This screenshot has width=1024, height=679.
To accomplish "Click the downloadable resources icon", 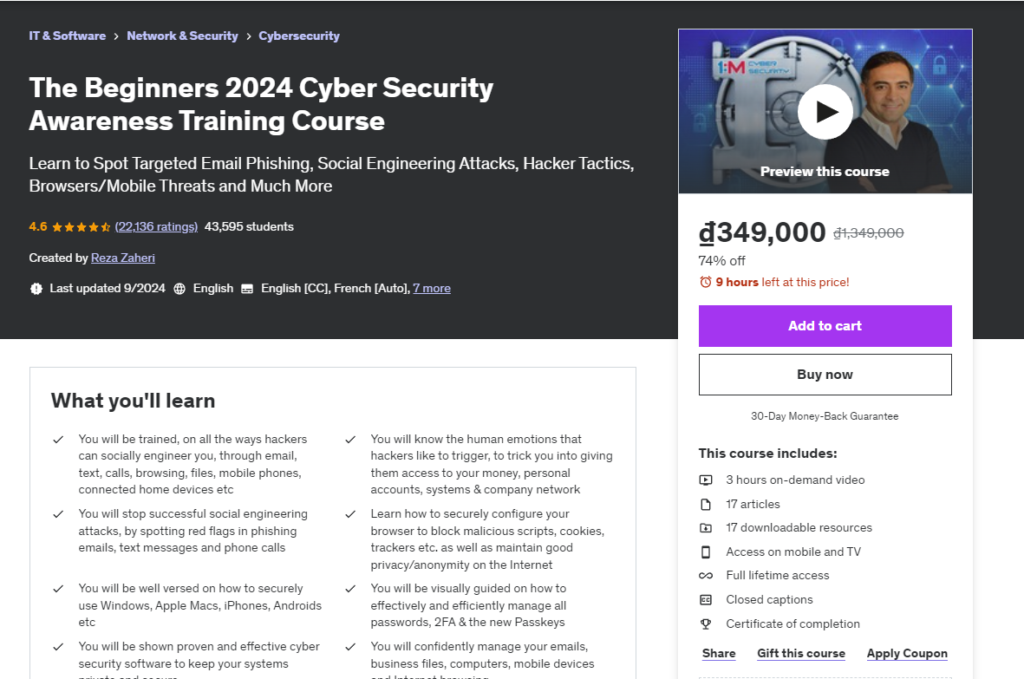I will point(706,527).
